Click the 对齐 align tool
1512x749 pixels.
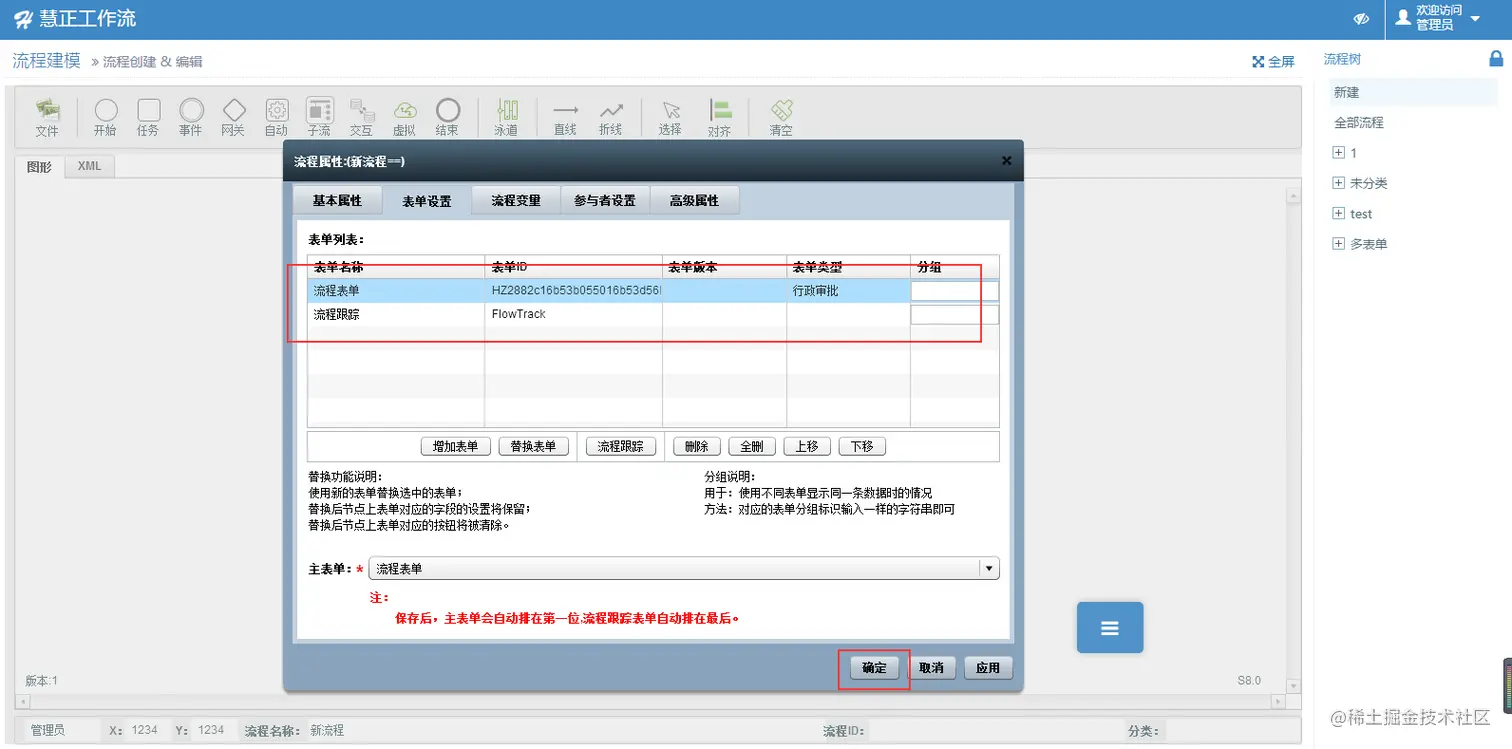coord(719,117)
